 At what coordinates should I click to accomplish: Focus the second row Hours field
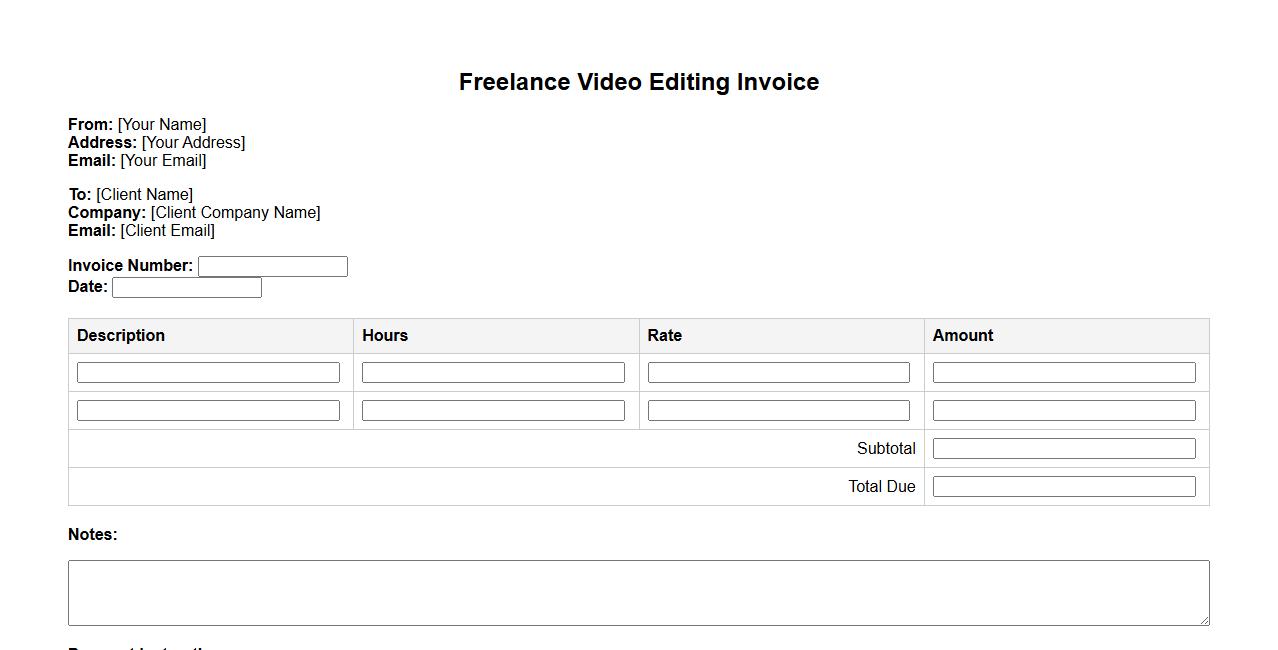493,411
